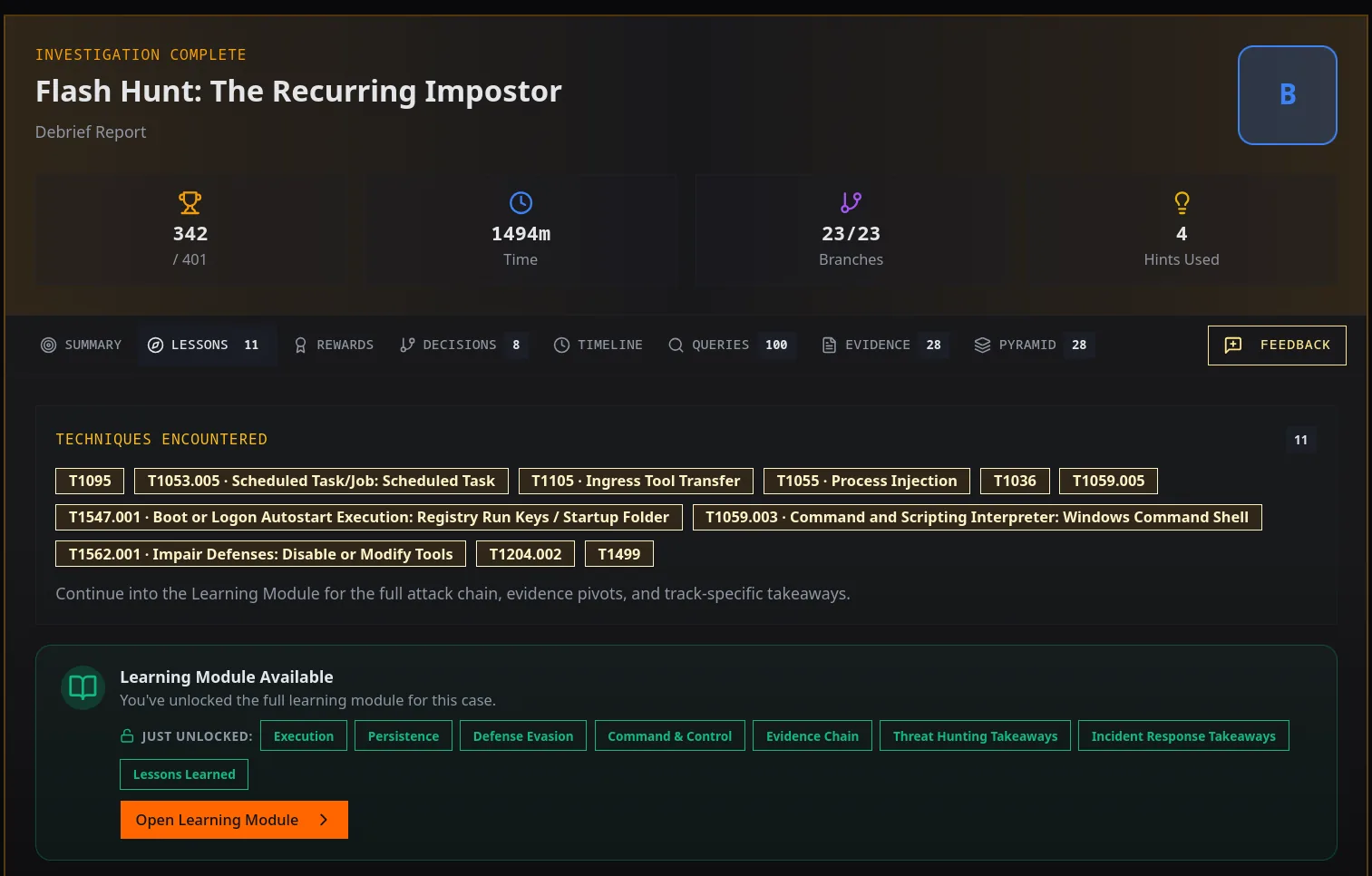Image resolution: width=1372 pixels, height=876 pixels.
Task: Open the Learning Module button
Action: (x=234, y=820)
